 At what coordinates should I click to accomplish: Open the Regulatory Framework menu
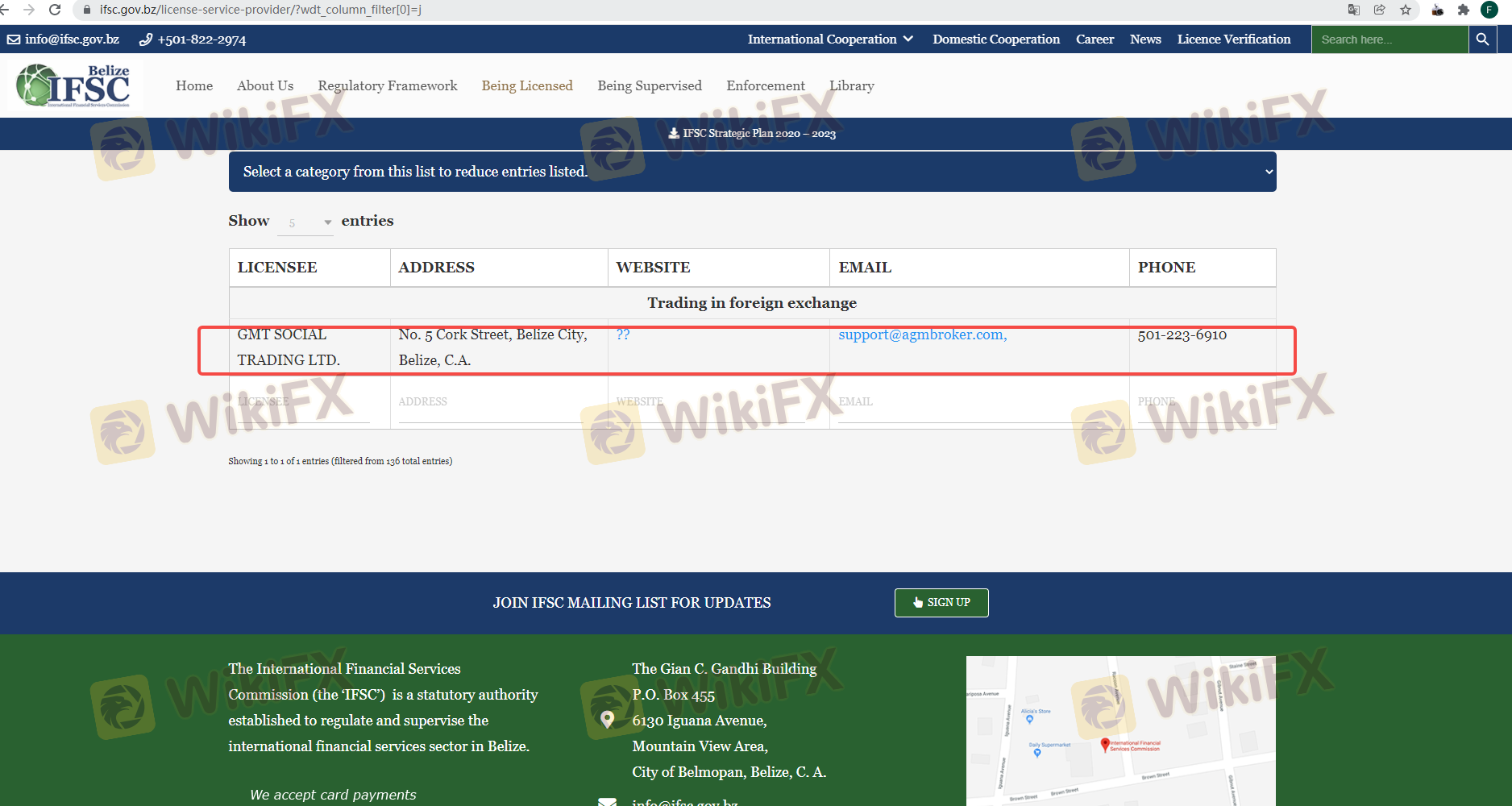point(387,85)
